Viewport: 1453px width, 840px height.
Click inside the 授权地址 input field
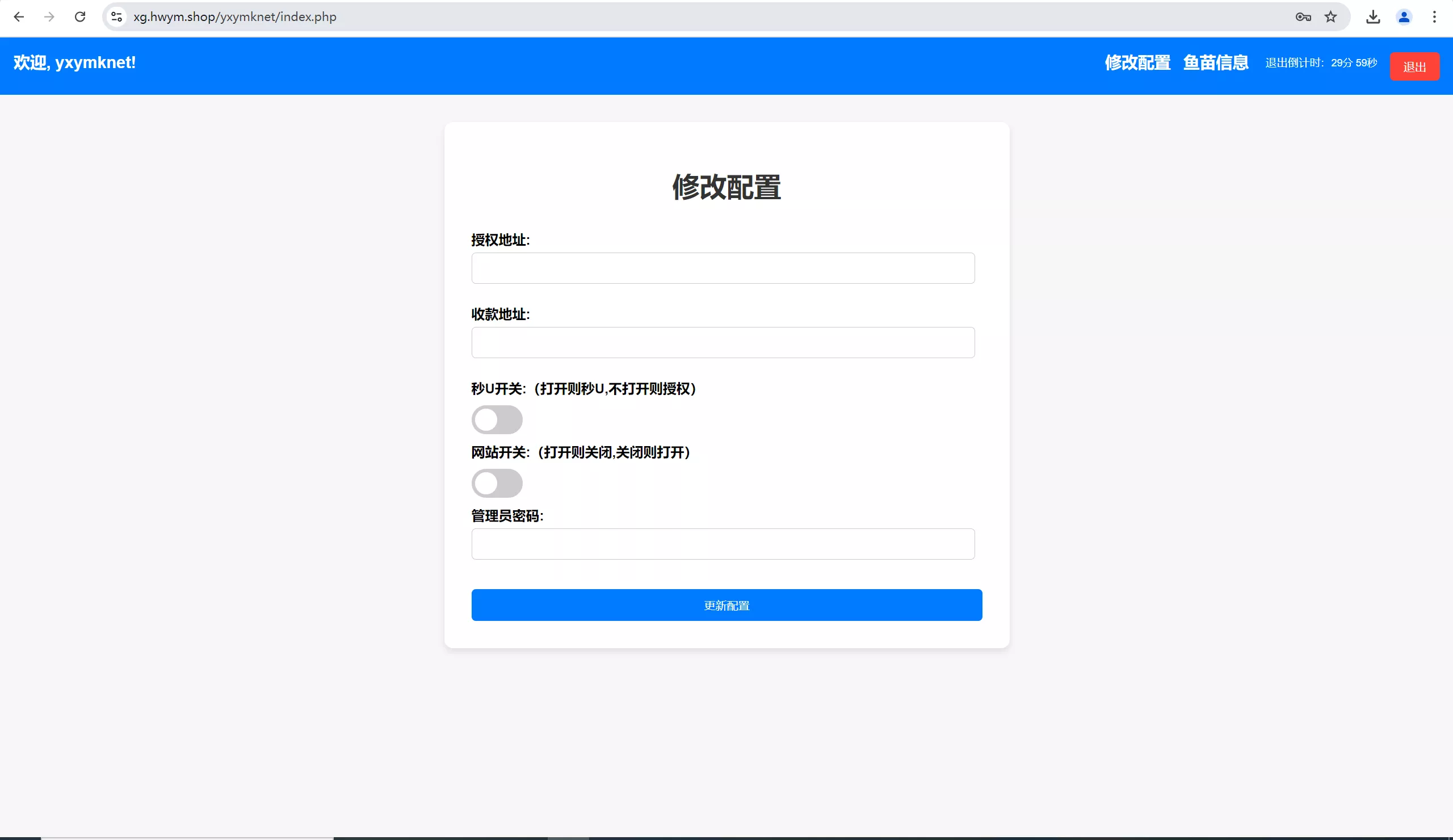pos(723,268)
